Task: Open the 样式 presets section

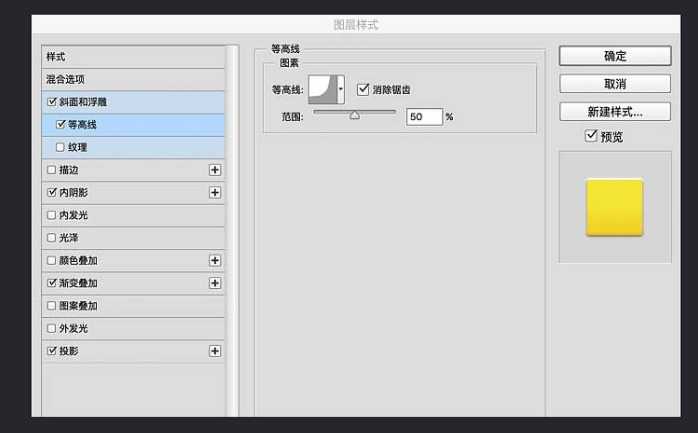Action: tap(56, 57)
